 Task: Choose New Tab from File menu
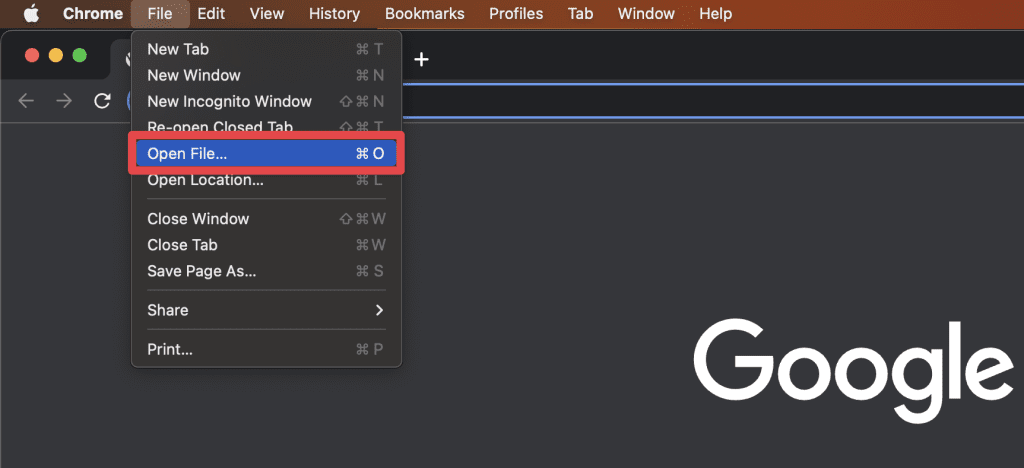[x=266, y=49]
